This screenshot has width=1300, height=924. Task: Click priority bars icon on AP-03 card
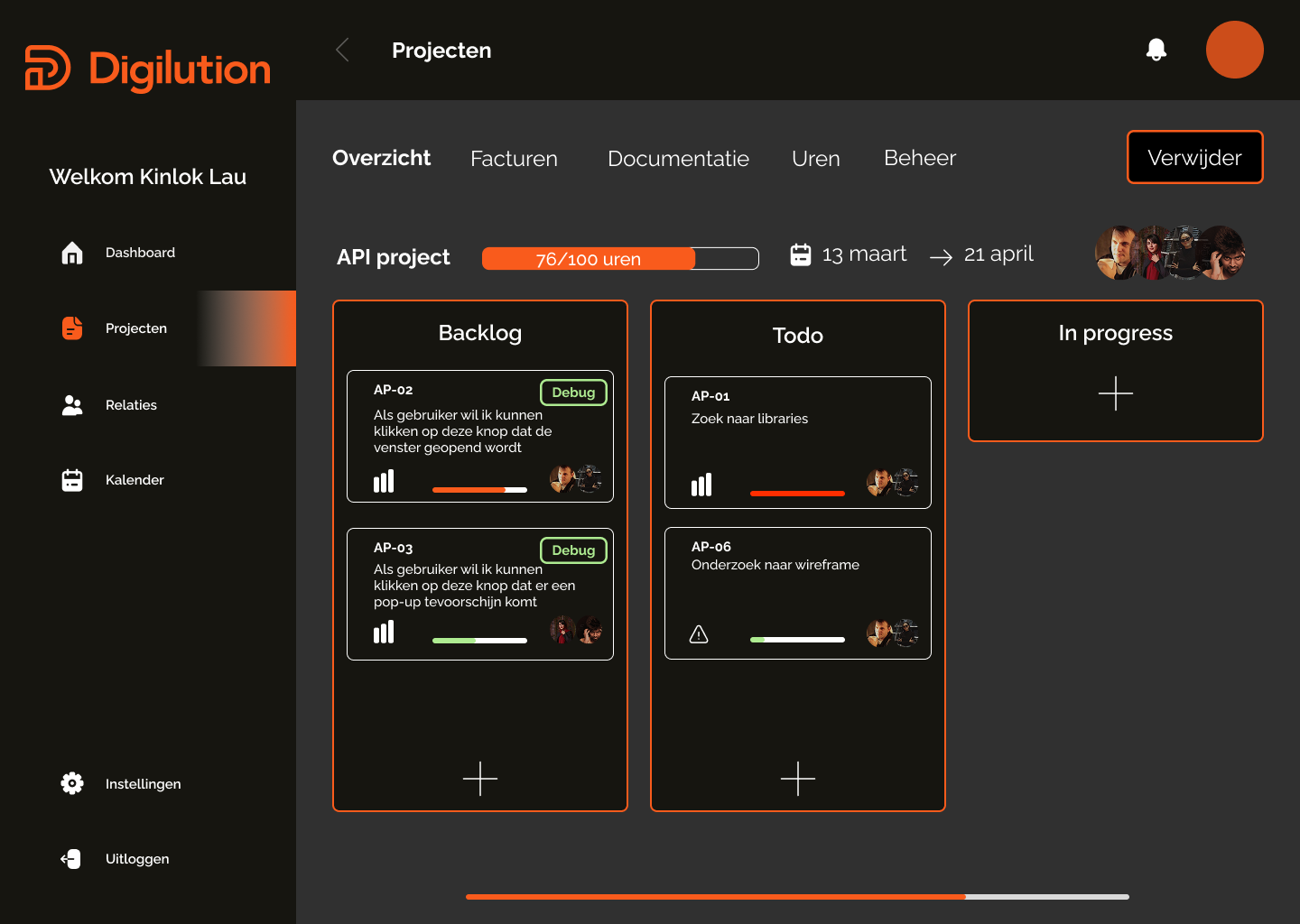tap(384, 632)
